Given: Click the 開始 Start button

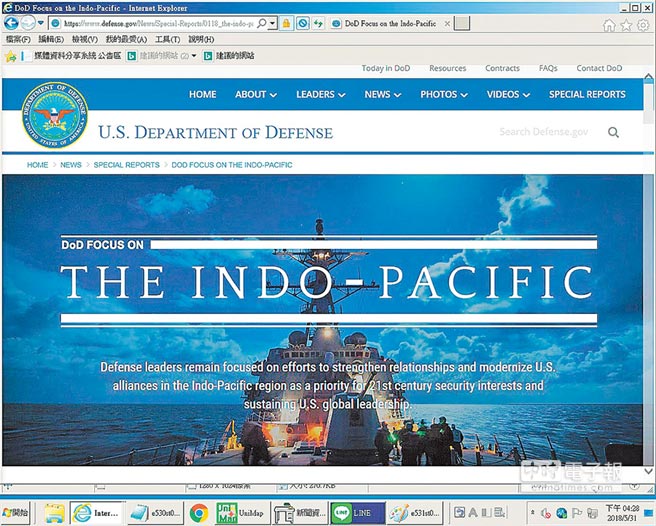Looking at the screenshot, I should [x=15, y=512].
